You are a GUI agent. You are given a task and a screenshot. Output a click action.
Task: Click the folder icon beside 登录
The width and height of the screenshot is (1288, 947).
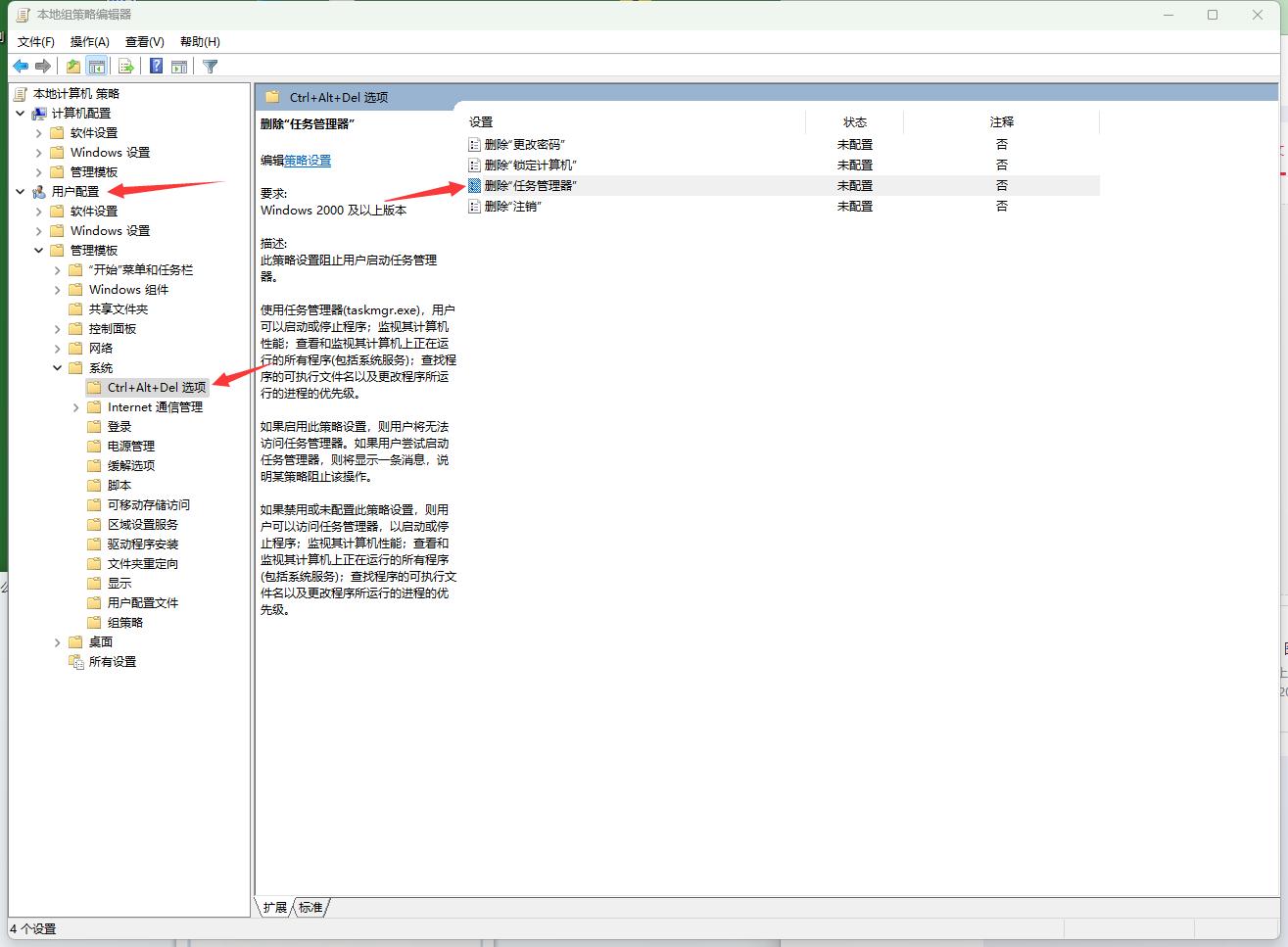(x=95, y=427)
